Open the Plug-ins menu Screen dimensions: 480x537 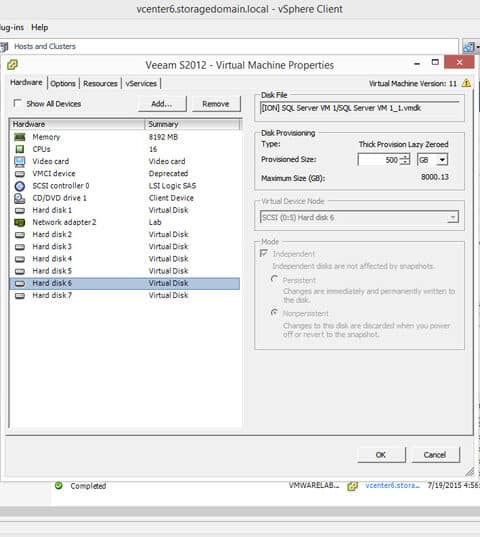tap(12, 27)
